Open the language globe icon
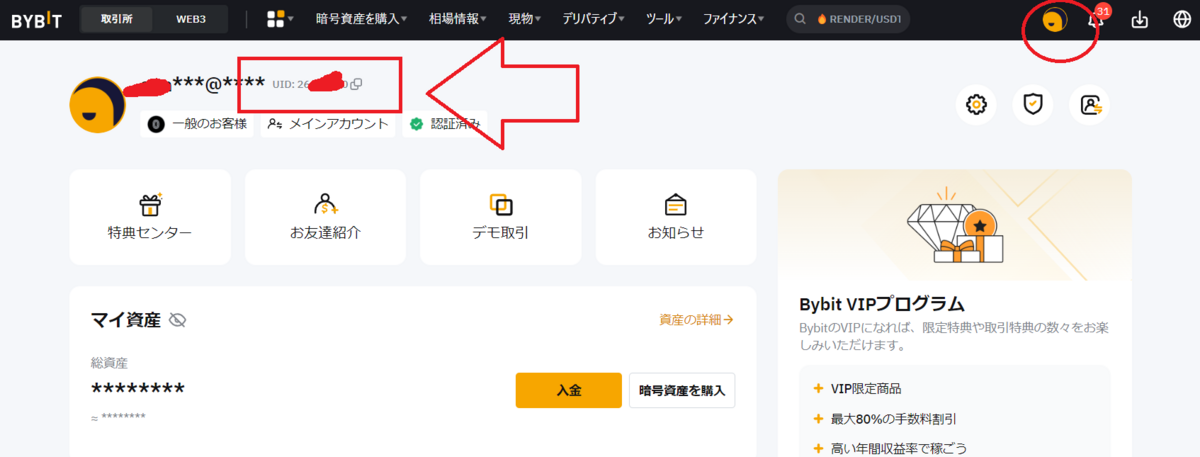Image resolution: width=1200 pixels, height=457 pixels. pyautogui.click(x=1181, y=20)
